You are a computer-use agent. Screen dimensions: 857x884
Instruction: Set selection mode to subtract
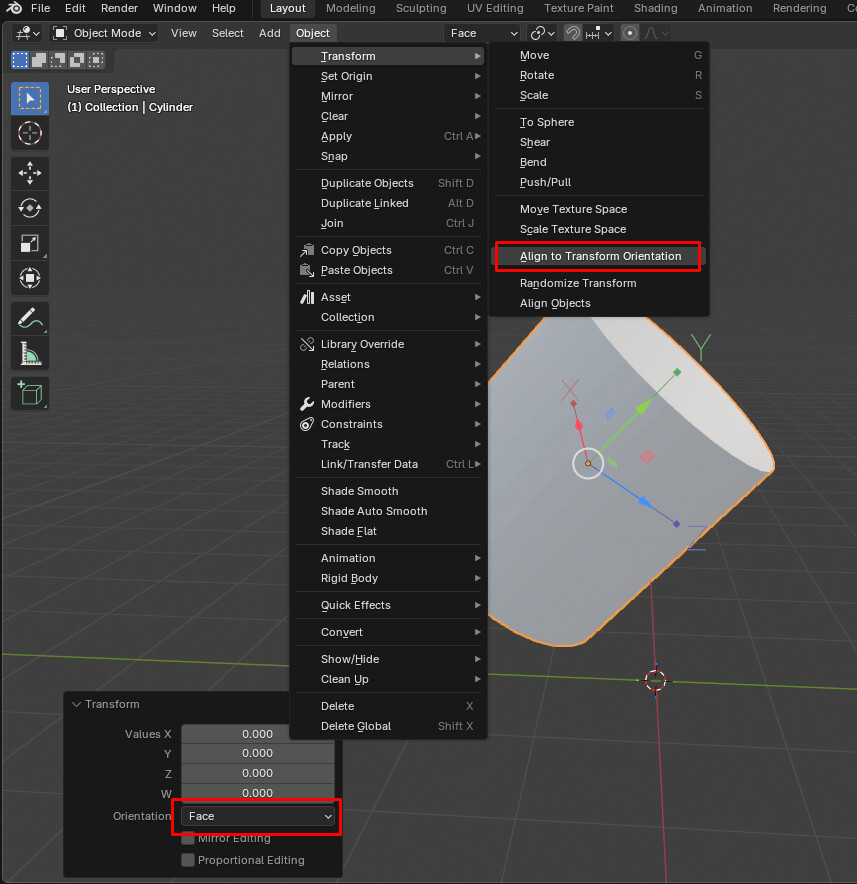click(58, 60)
